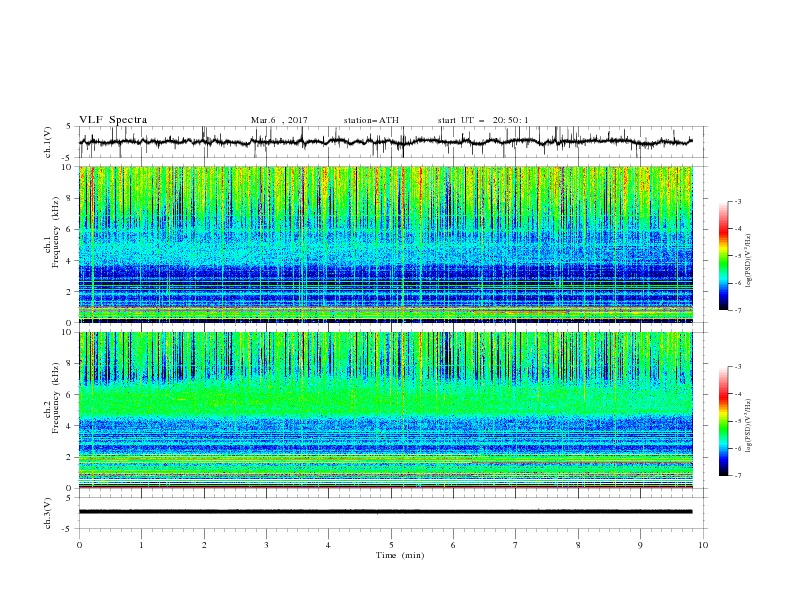Click the "-7" tick on ch.2 colorbar
Screen dimensions: 792x612
coord(738,476)
